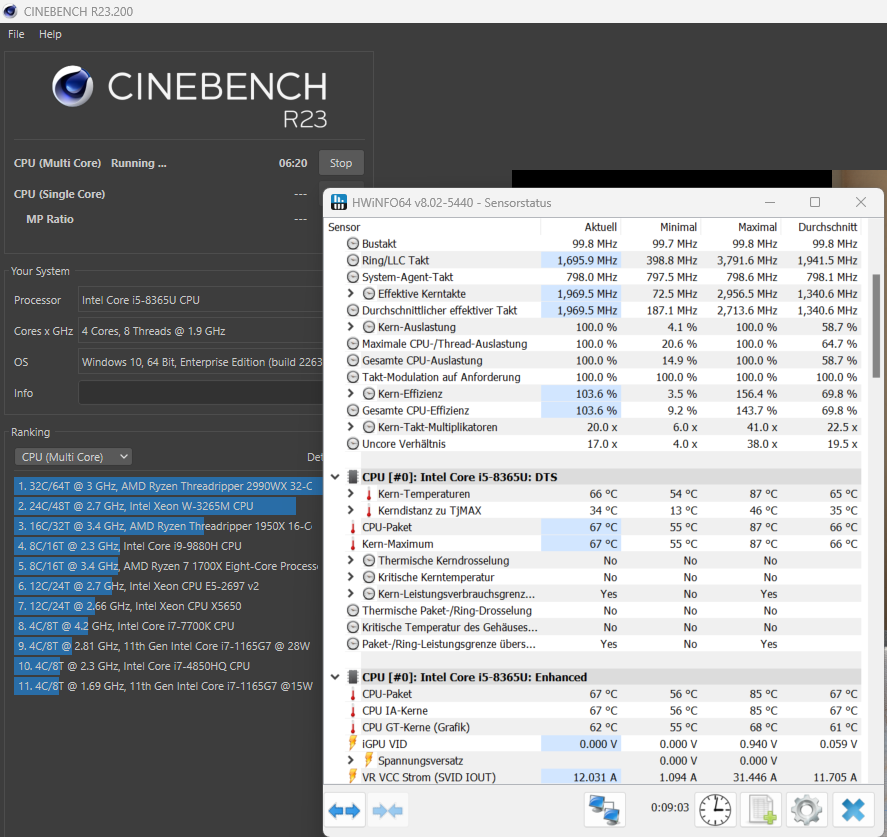Click the Ring/LLC Takt sensor icon
Viewport: 887px width, 837px height.
point(353,260)
